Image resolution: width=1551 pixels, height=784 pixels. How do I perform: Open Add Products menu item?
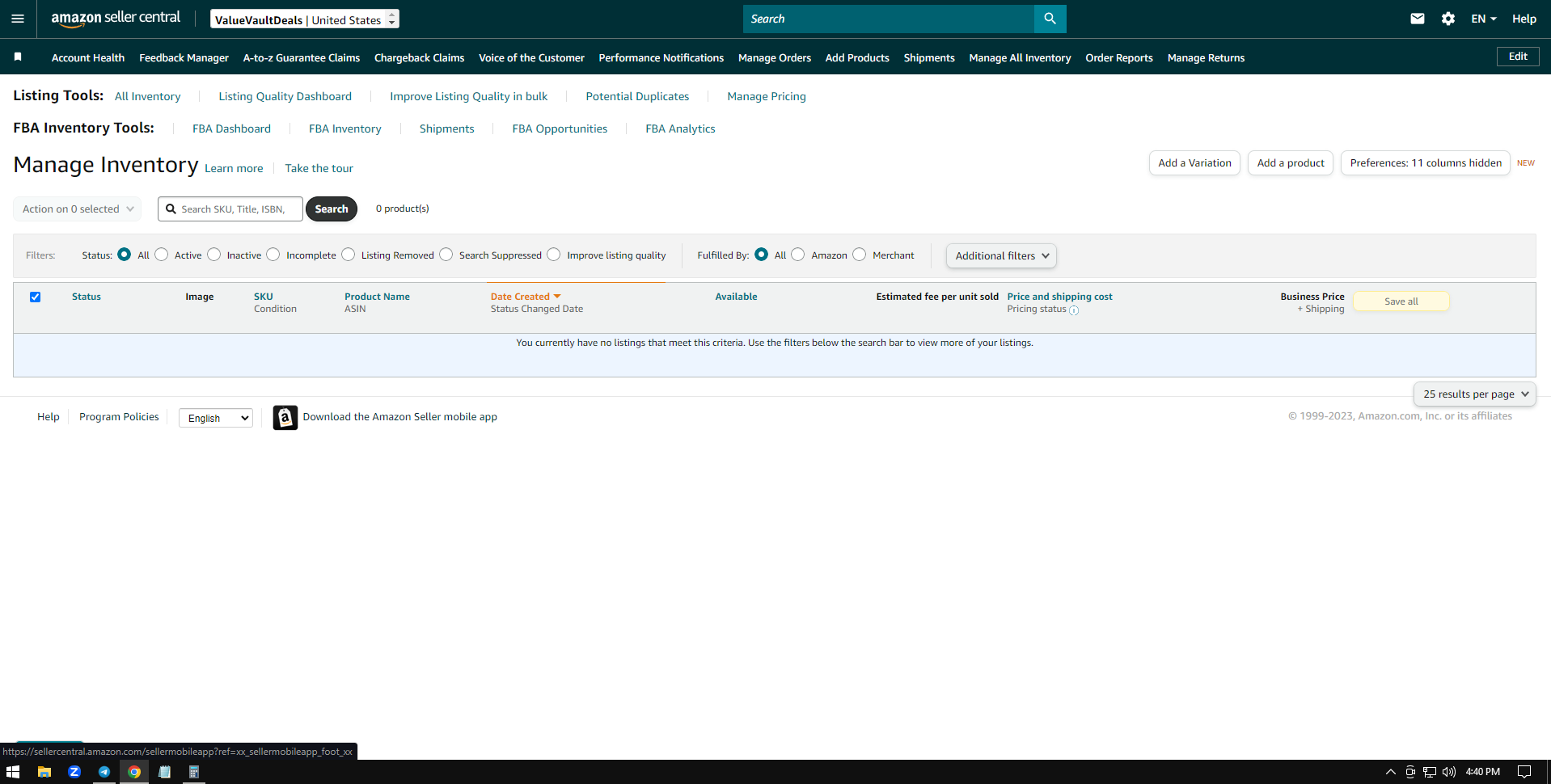pos(857,57)
